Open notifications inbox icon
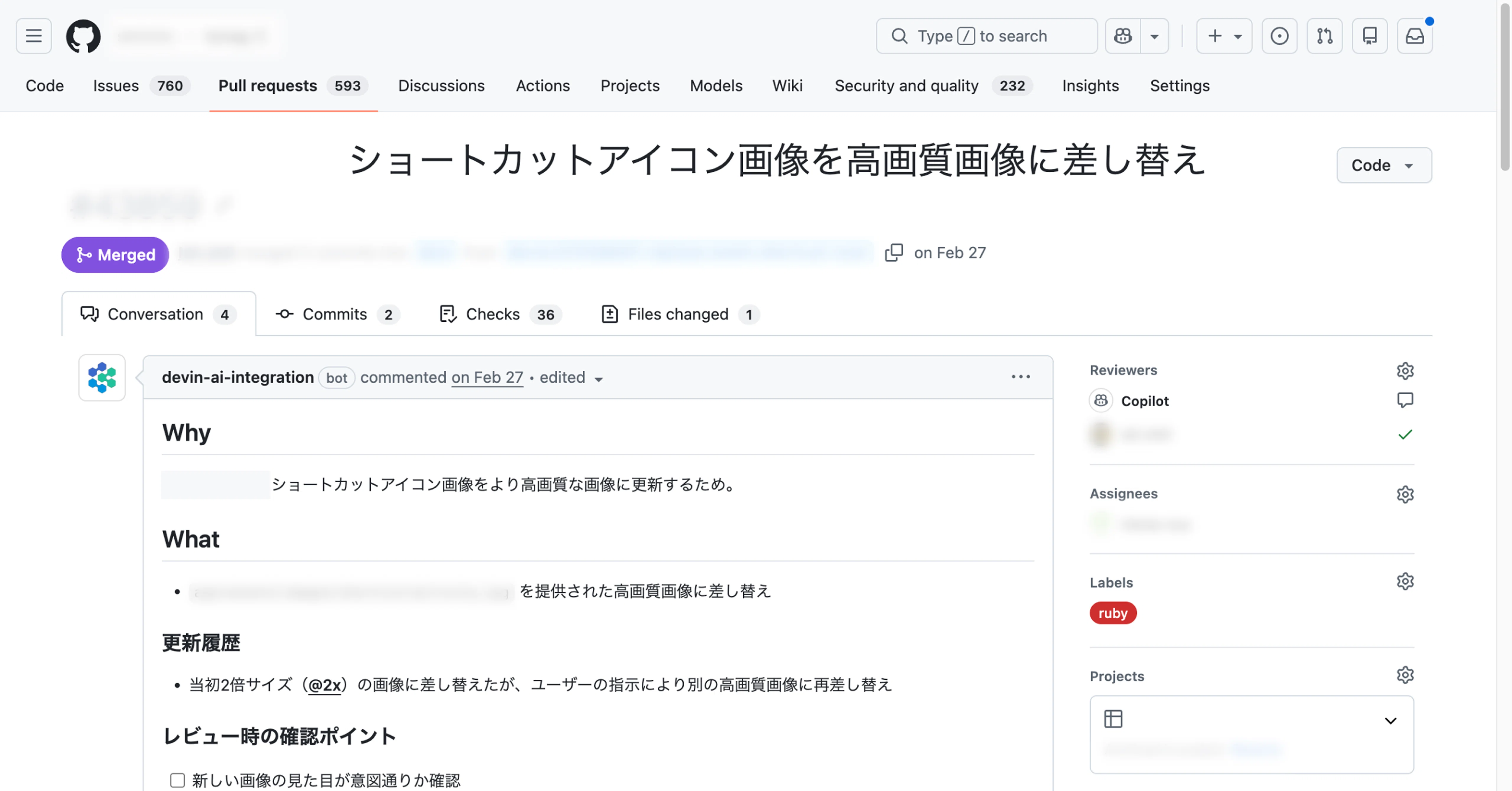1512x791 pixels. tap(1415, 36)
